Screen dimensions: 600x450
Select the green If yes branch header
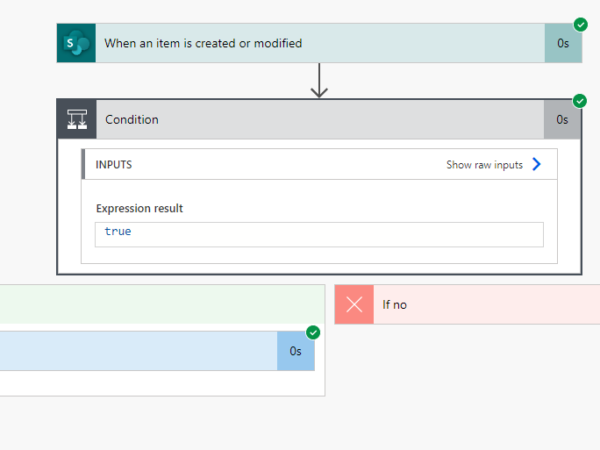pos(160,304)
